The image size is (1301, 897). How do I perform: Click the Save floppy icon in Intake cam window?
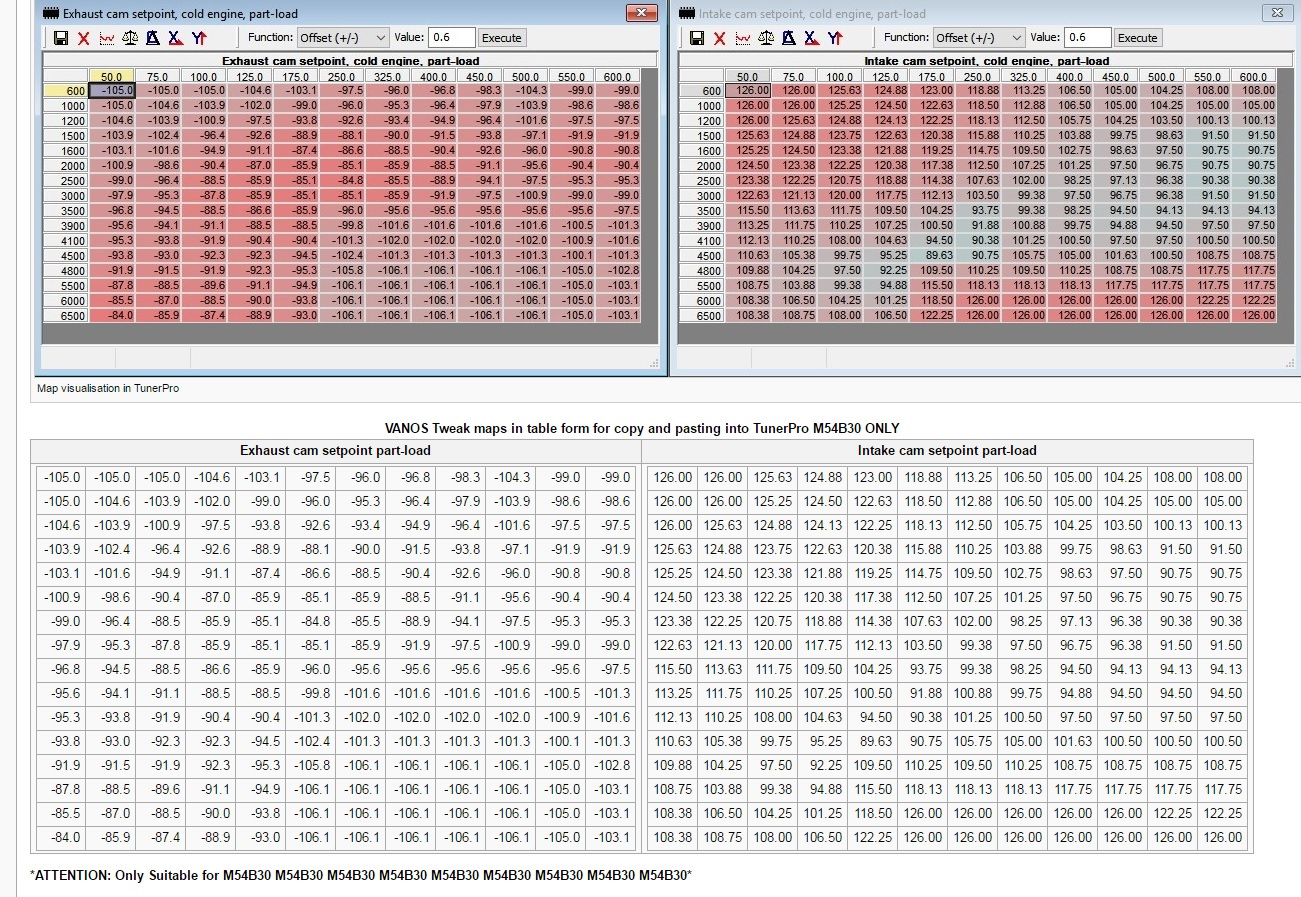tap(696, 38)
